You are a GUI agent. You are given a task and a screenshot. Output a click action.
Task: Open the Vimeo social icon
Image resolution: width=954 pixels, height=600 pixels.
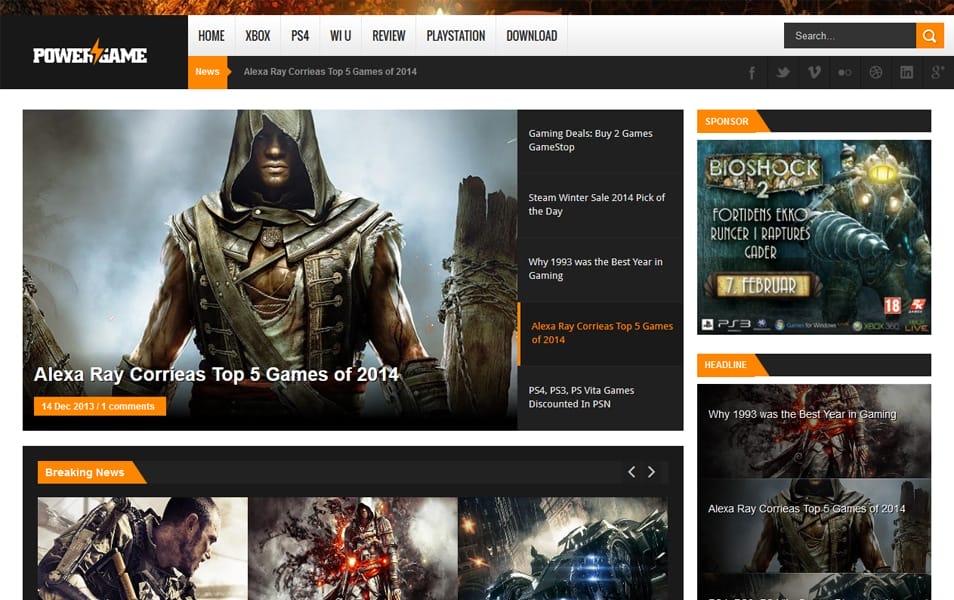coord(813,72)
